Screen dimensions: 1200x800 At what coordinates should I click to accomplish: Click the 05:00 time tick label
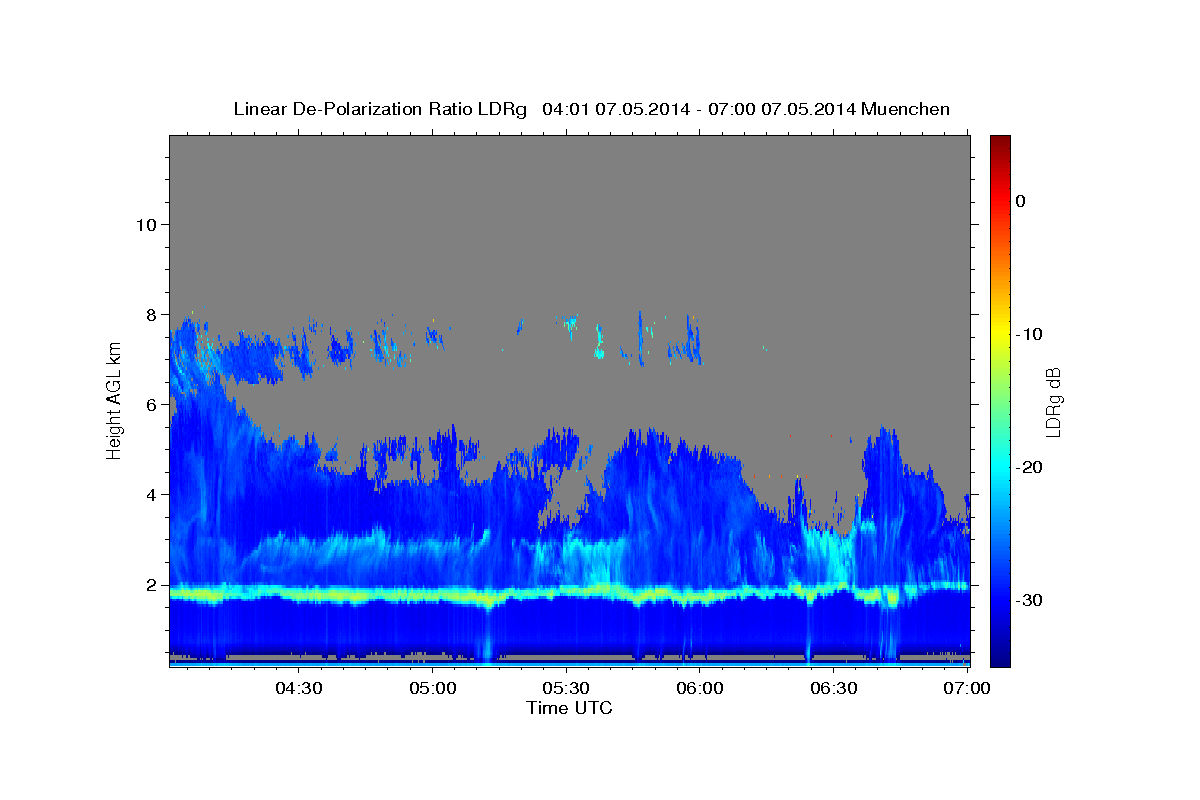point(434,688)
